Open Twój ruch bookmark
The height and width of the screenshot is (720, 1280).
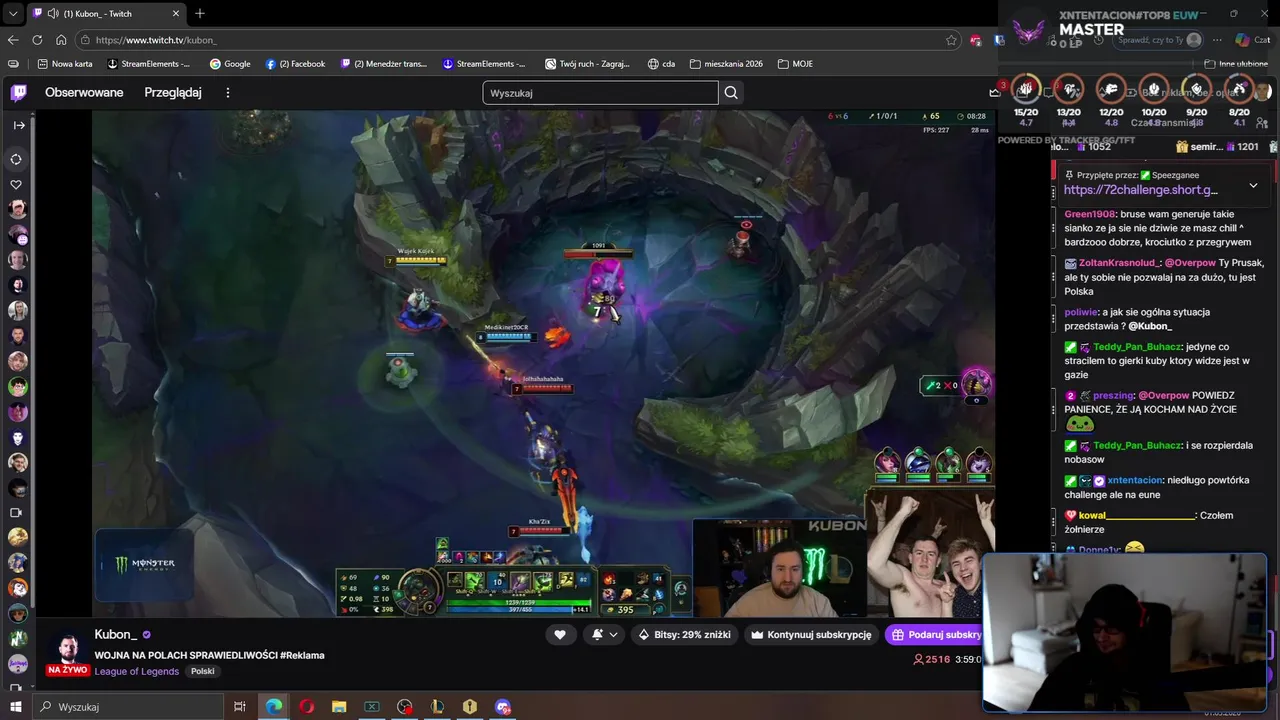[x=587, y=64]
